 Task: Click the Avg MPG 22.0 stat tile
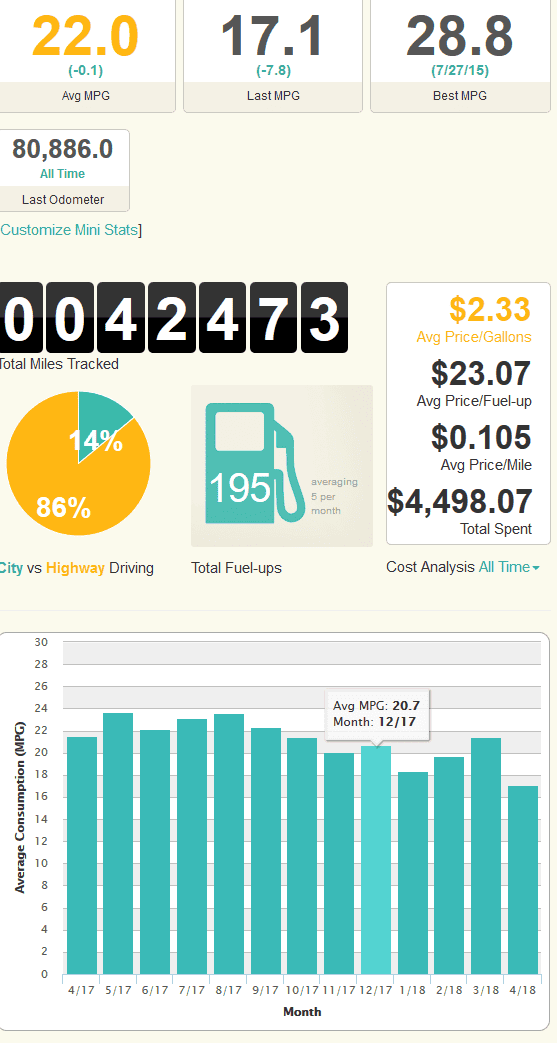pyautogui.click(x=87, y=56)
